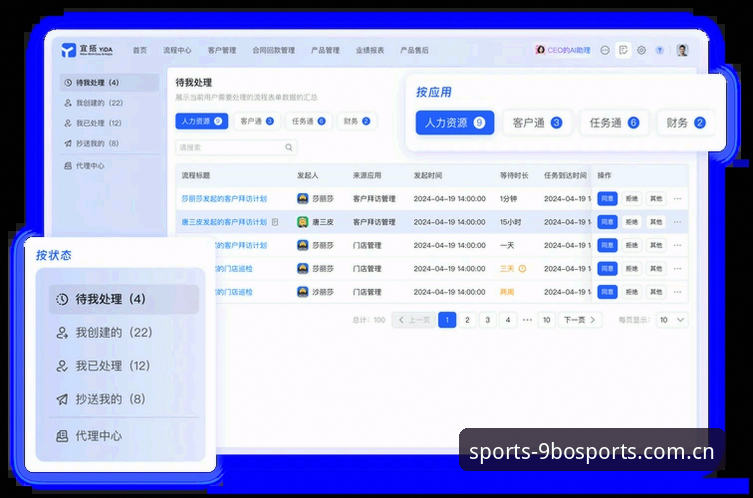Open 产品管理 in top navigation

[325, 50]
